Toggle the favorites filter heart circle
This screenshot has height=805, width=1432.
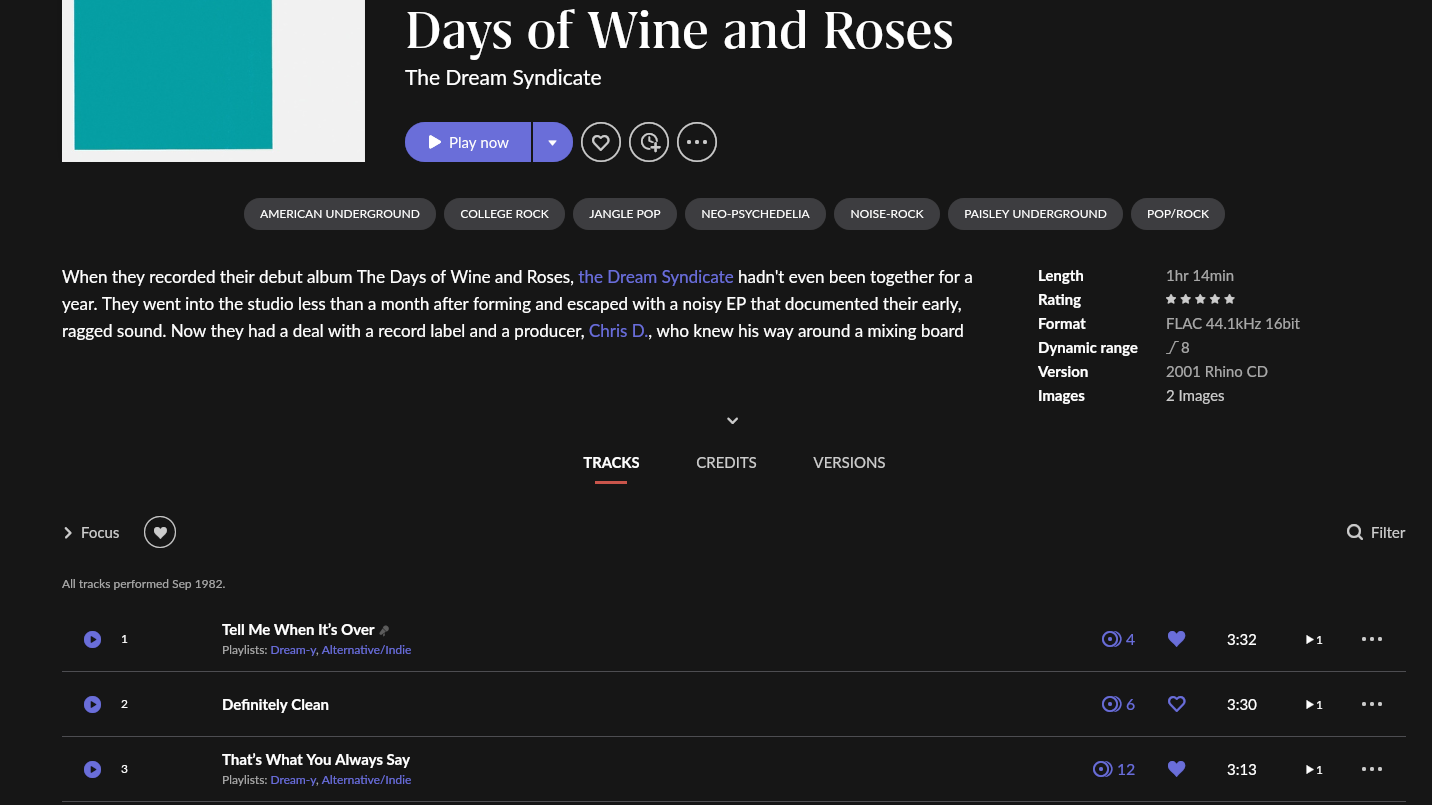pyautogui.click(x=160, y=532)
